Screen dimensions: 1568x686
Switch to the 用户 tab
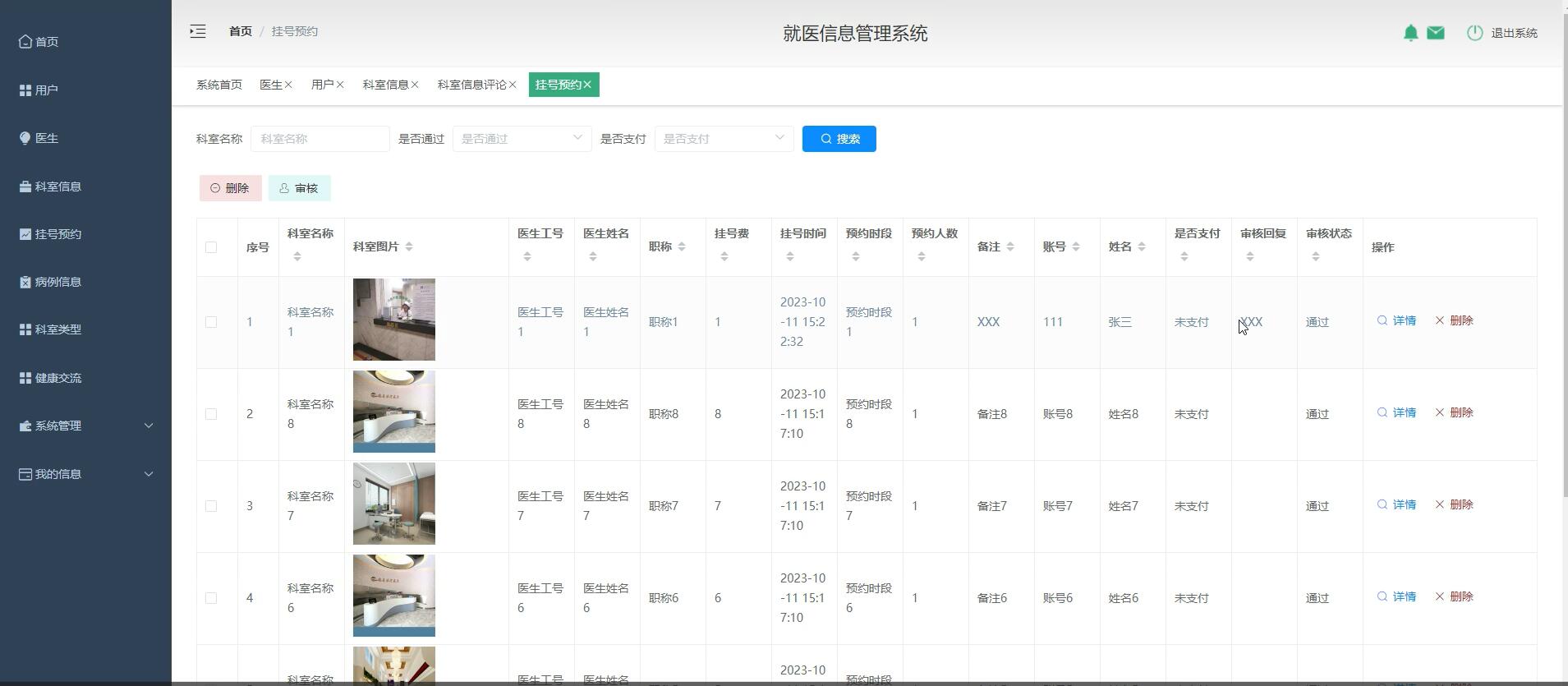323,85
